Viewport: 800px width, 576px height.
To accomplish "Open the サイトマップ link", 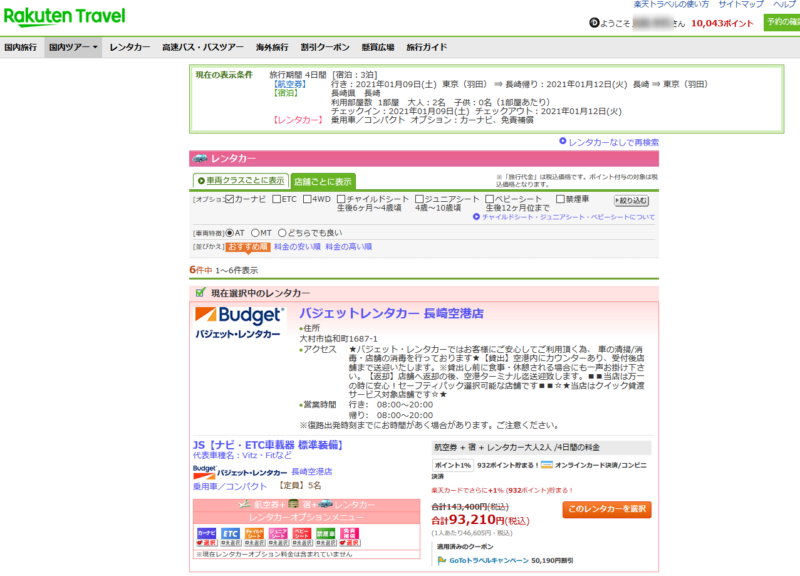I will 741,4.
